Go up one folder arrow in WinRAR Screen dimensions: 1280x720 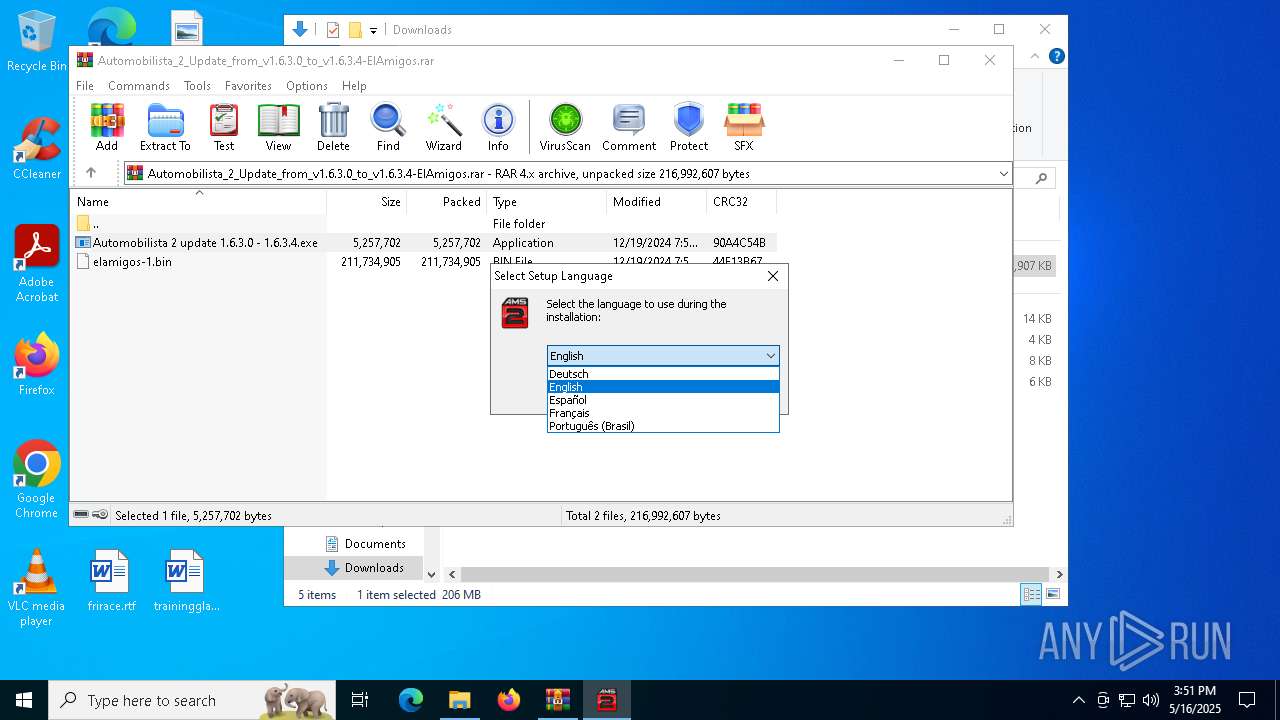[91, 173]
